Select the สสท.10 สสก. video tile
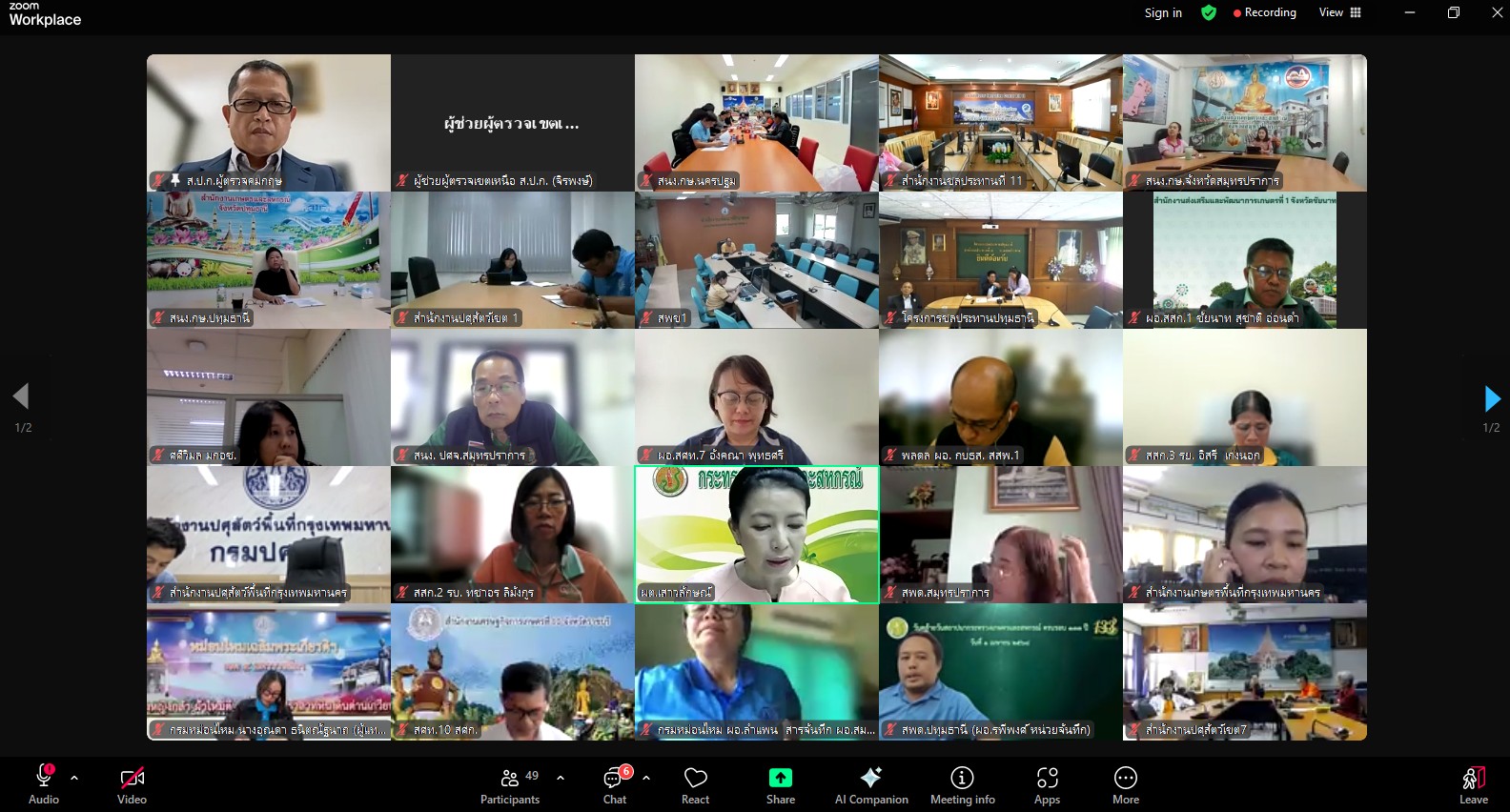The width and height of the screenshot is (1510, 812). click(x=513, y=672)
